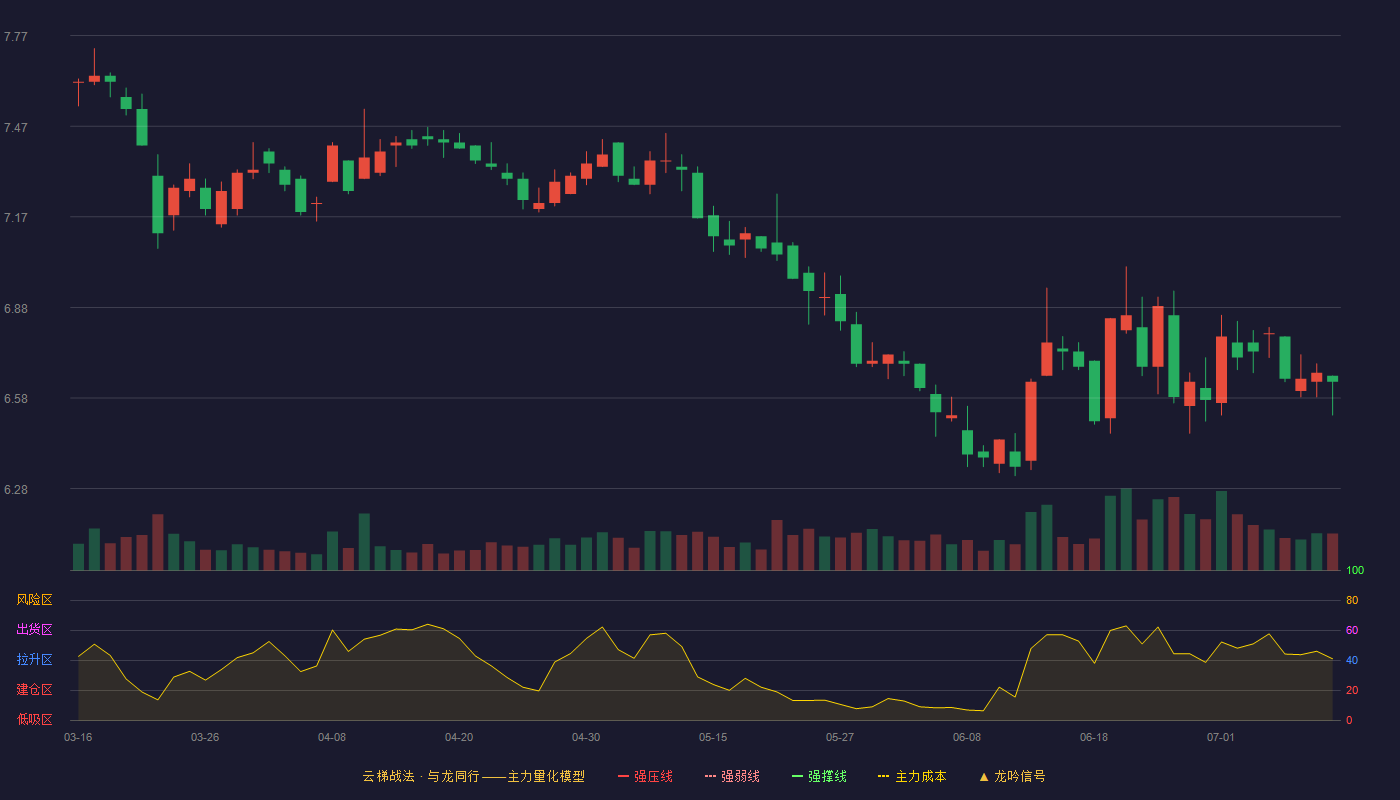
Task: Click the 低吸区 zone label
Action: (34, 720)
